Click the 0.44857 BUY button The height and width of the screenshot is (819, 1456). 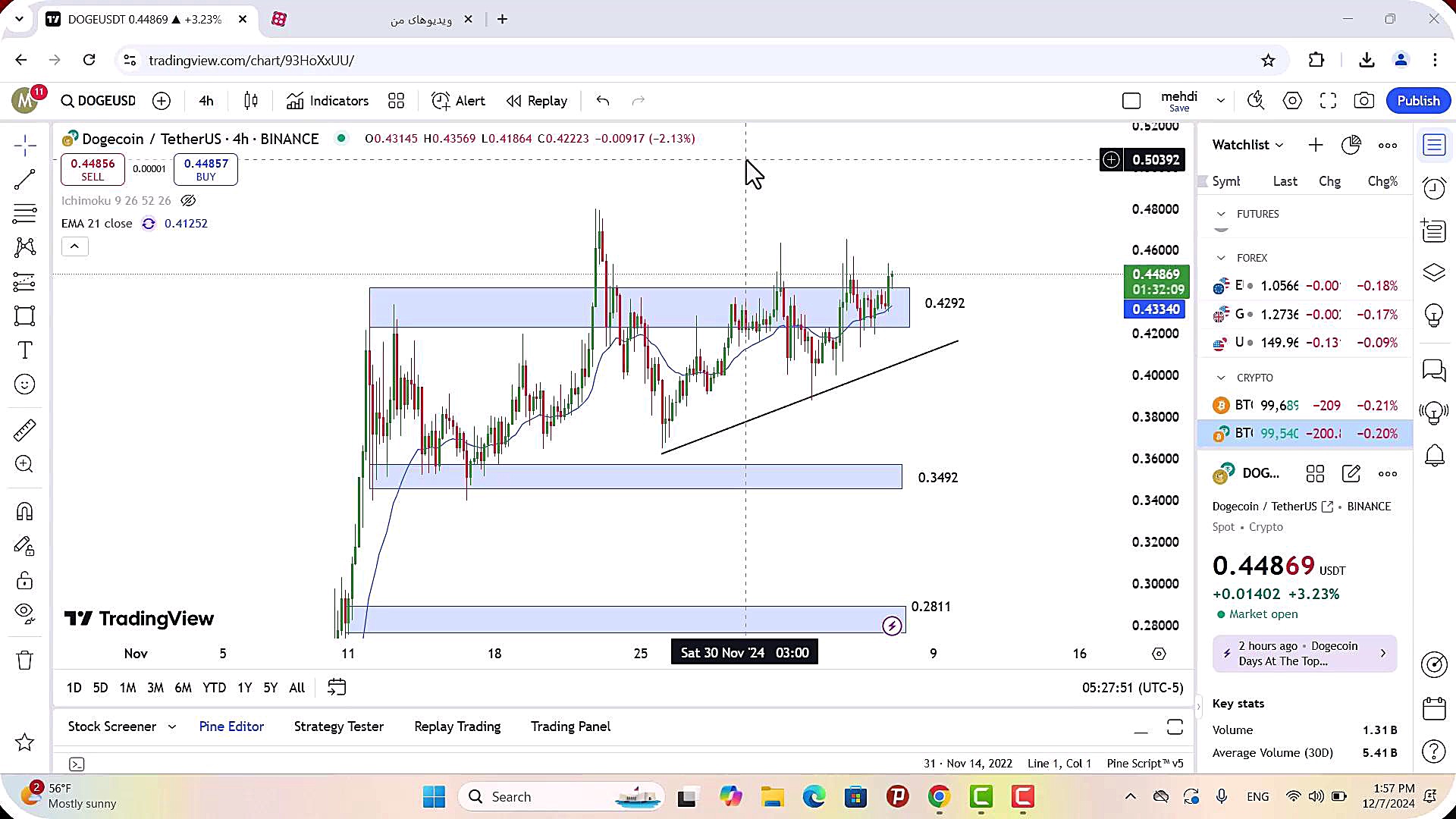point(206,169)
